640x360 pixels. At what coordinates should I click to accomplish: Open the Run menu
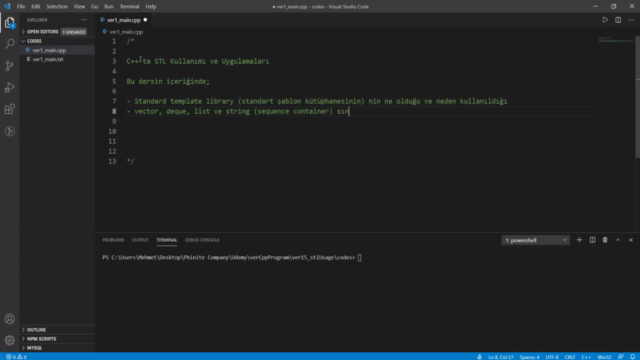[x=109, y=7]
